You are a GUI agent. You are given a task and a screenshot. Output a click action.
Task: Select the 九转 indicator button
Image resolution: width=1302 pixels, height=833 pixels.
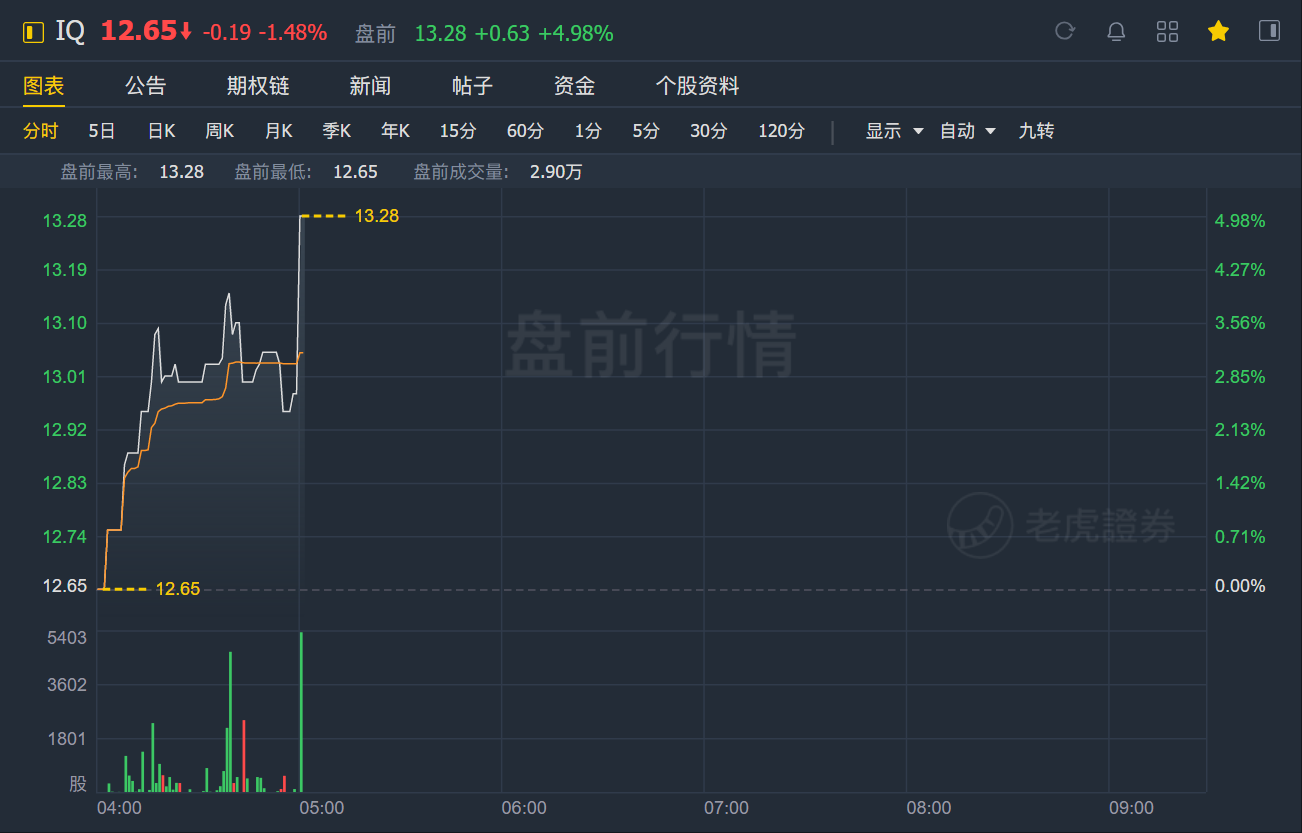[x=1036, y=131]
